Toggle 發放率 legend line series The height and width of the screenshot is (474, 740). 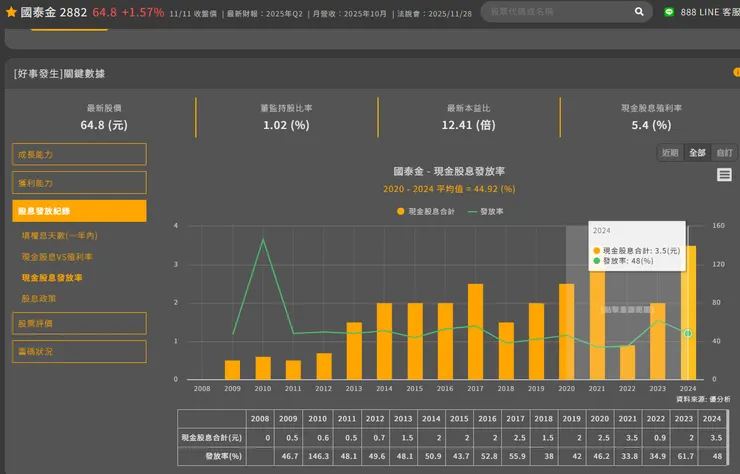click(486, 212)
